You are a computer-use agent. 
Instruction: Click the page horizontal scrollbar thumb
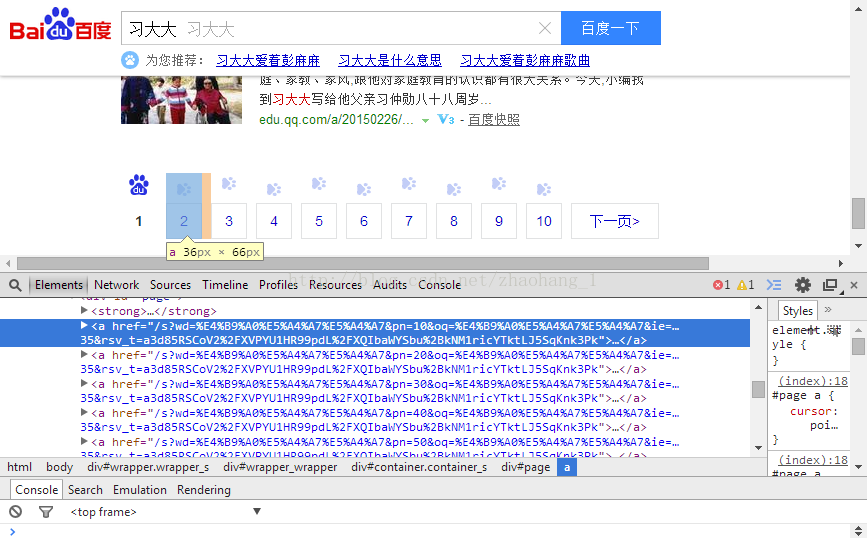[x=363, y=263]
